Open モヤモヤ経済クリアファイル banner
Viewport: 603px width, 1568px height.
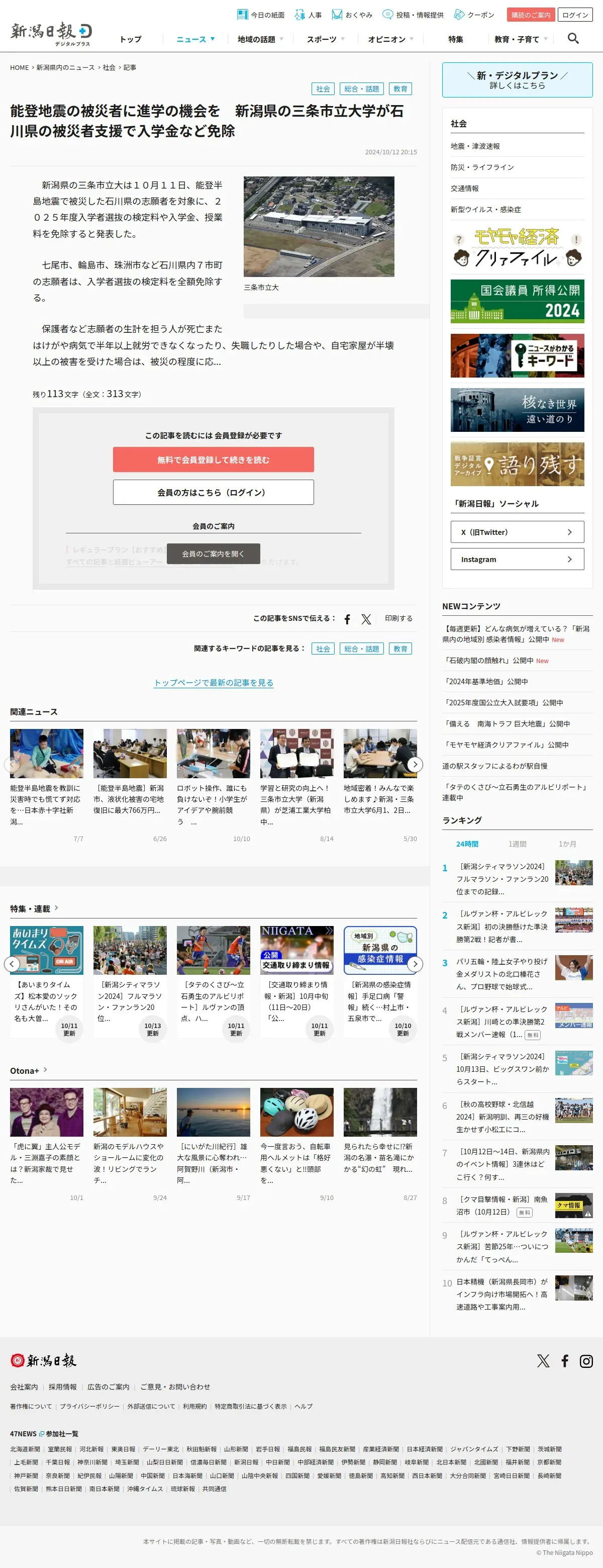pos(517,247)
